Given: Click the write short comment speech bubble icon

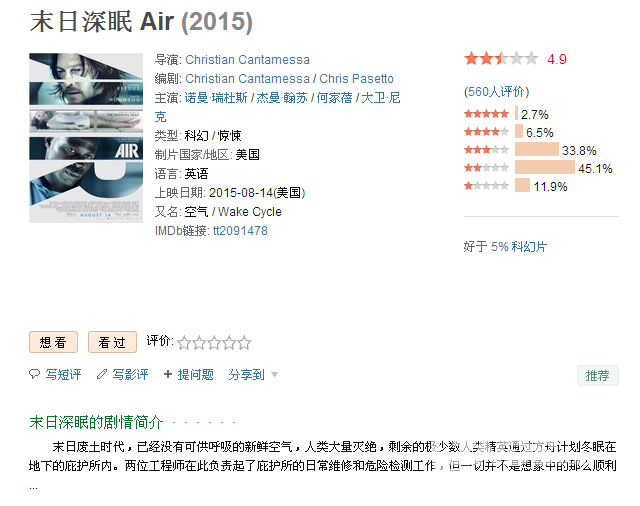Looking at the screenshot, I should [x=35, y=375].
